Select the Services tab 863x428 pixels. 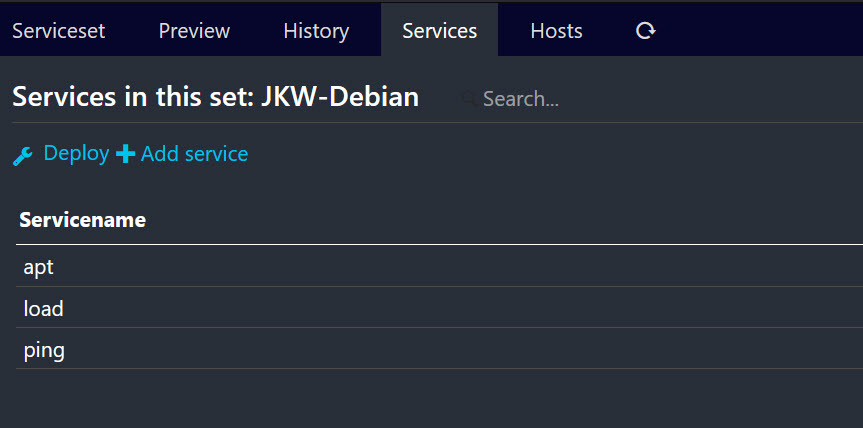coord(439,31)
